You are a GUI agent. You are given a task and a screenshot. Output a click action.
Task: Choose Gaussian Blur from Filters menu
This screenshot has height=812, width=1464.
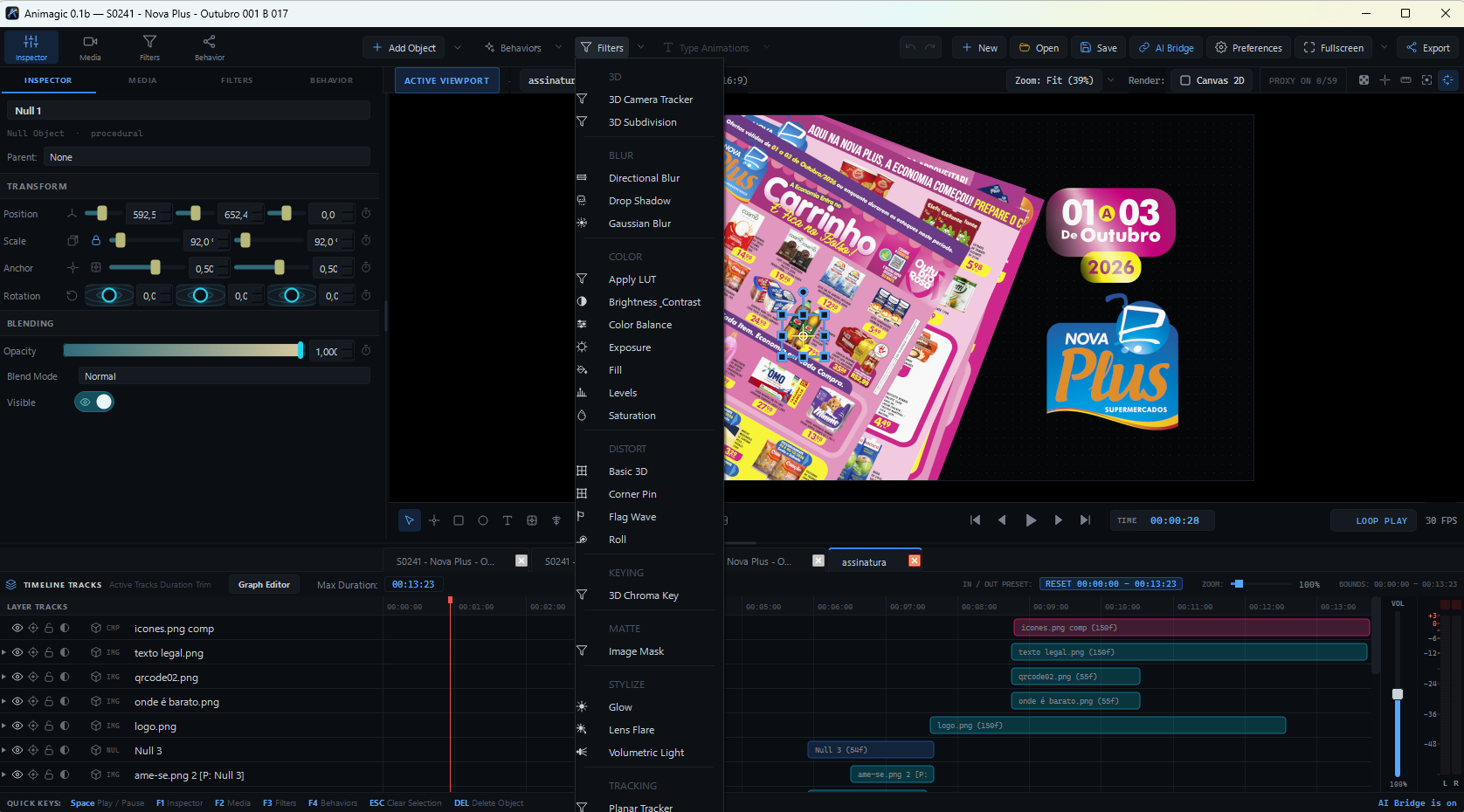(639, 224)
